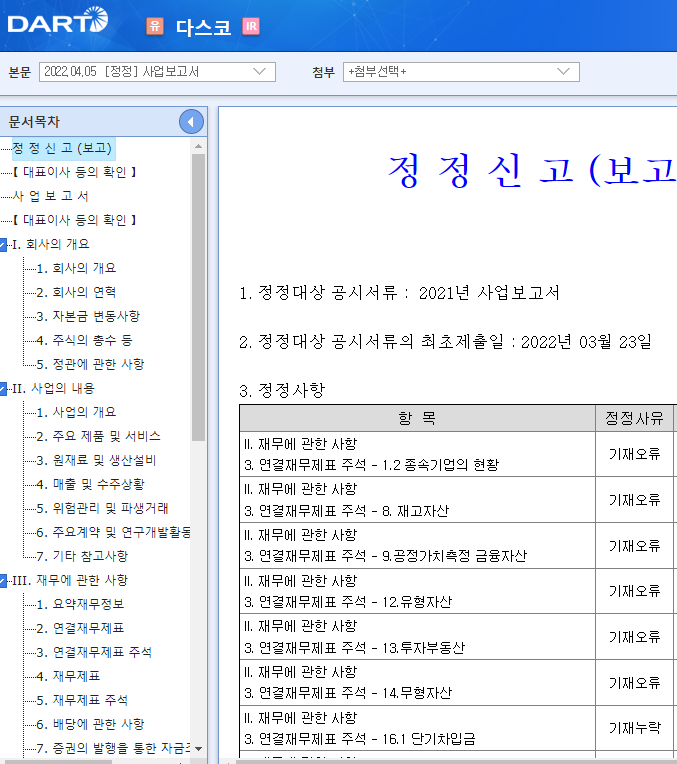Click tree scrollbar up arrow
The image size is (677, 764).
(x=198, y=146)
